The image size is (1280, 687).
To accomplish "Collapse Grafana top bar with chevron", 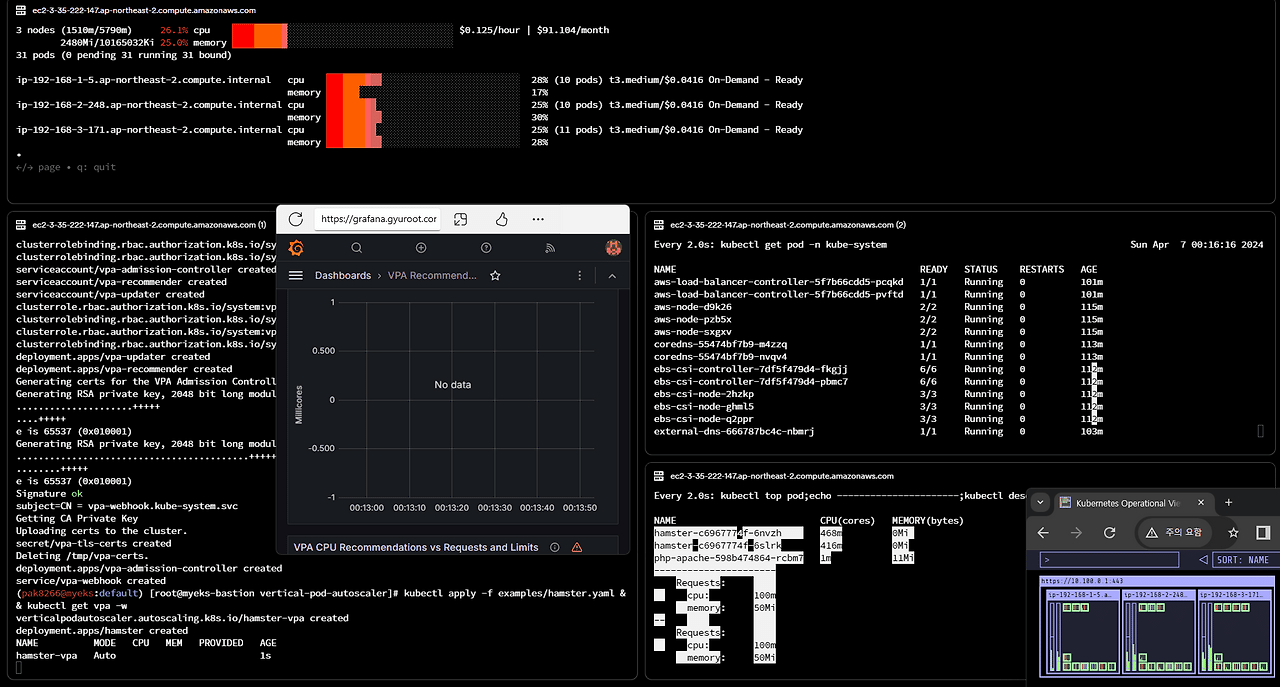I will point(612,275).
